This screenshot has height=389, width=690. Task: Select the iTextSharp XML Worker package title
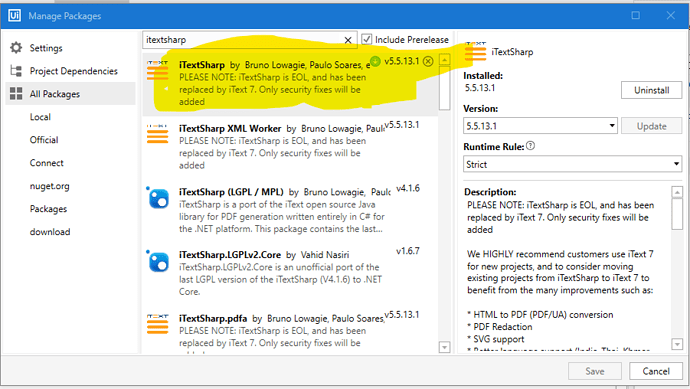(230, 128)
